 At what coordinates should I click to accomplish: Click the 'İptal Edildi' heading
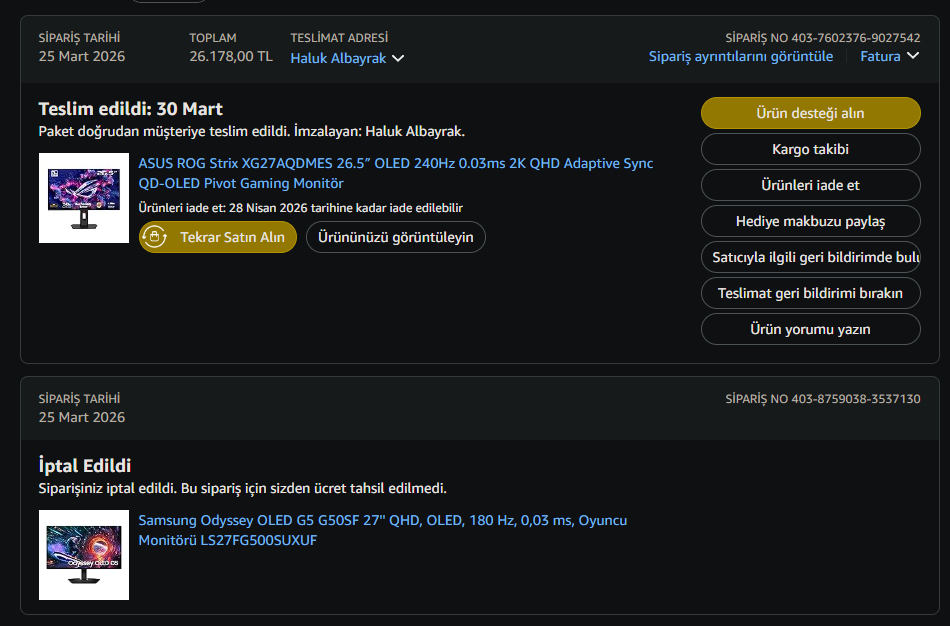tap(85, 465)
